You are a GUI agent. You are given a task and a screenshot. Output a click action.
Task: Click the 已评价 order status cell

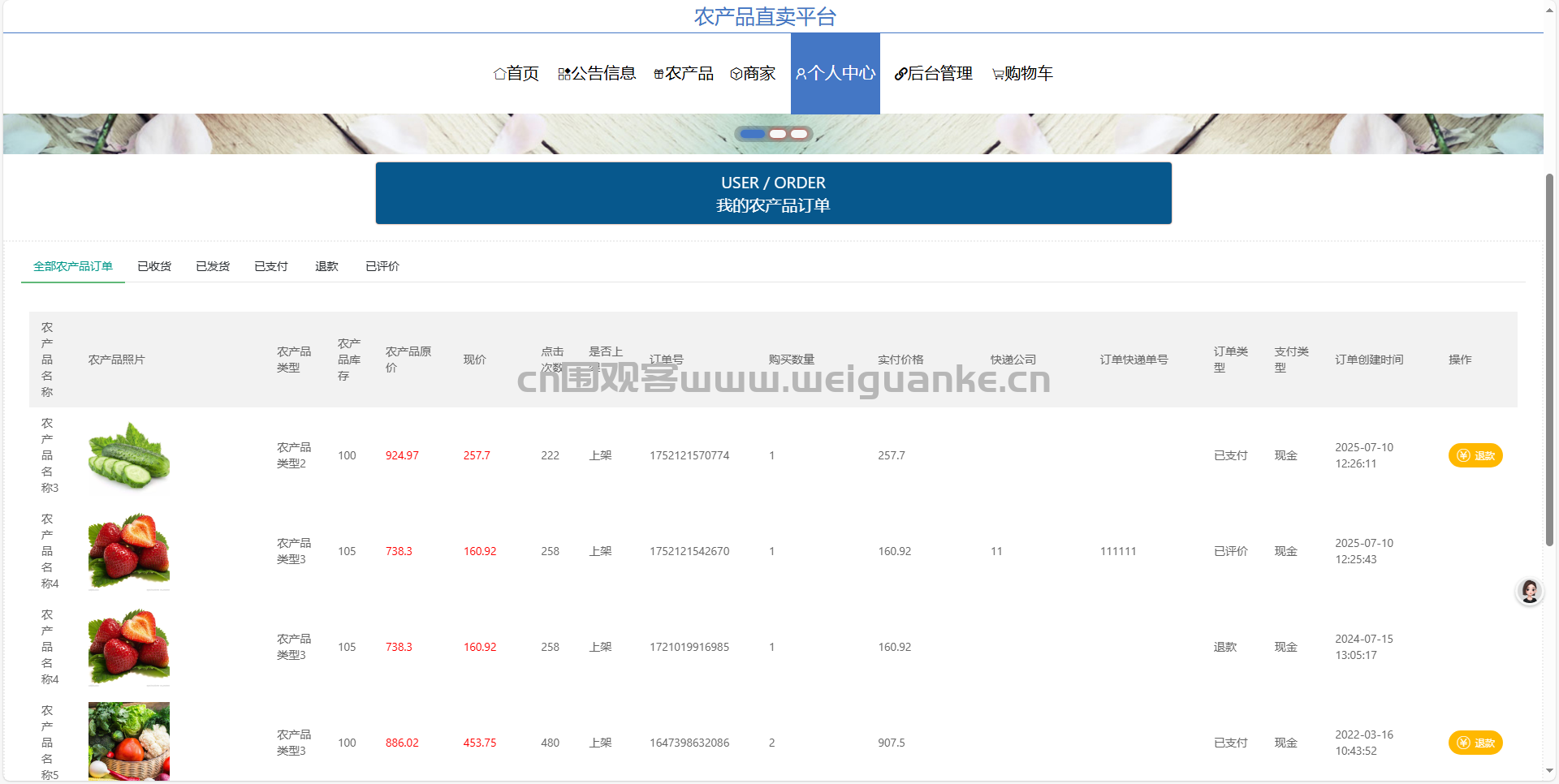click(x=1230, y=551)
